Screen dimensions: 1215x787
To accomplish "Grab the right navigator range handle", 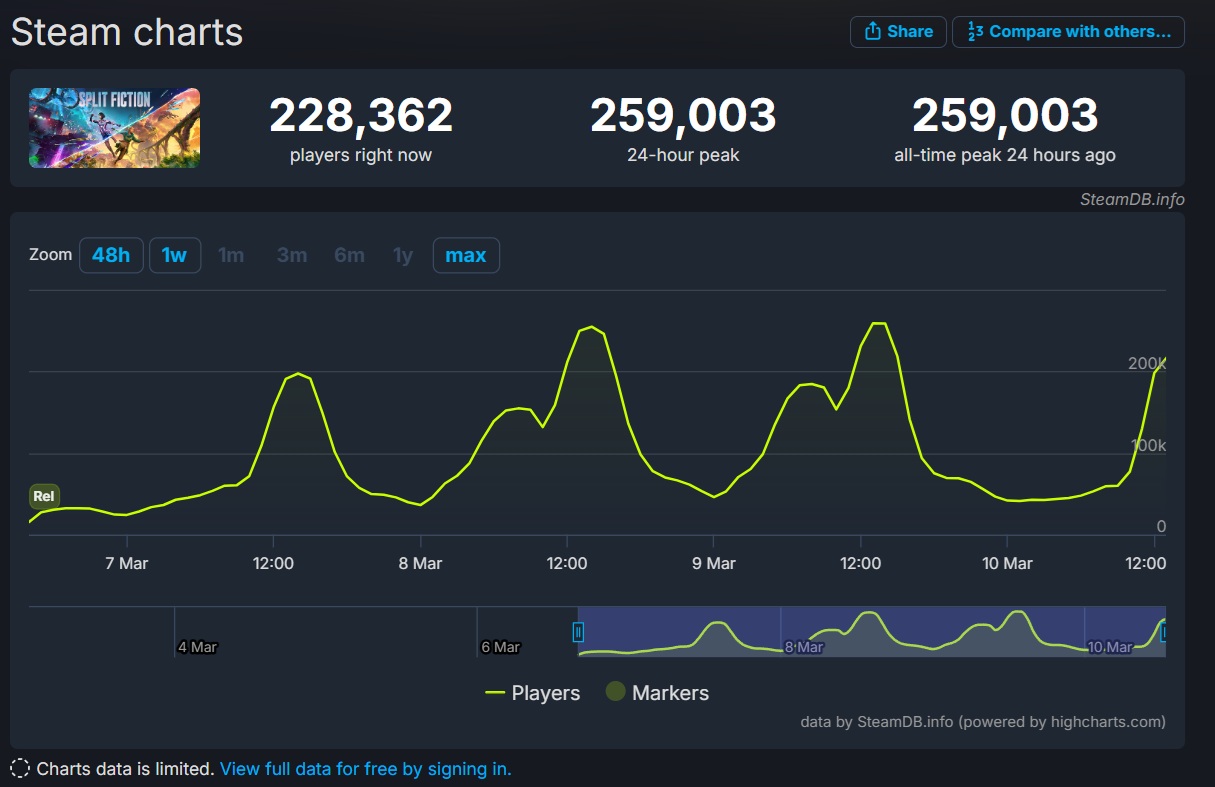I will click(x=1164, y=632).
